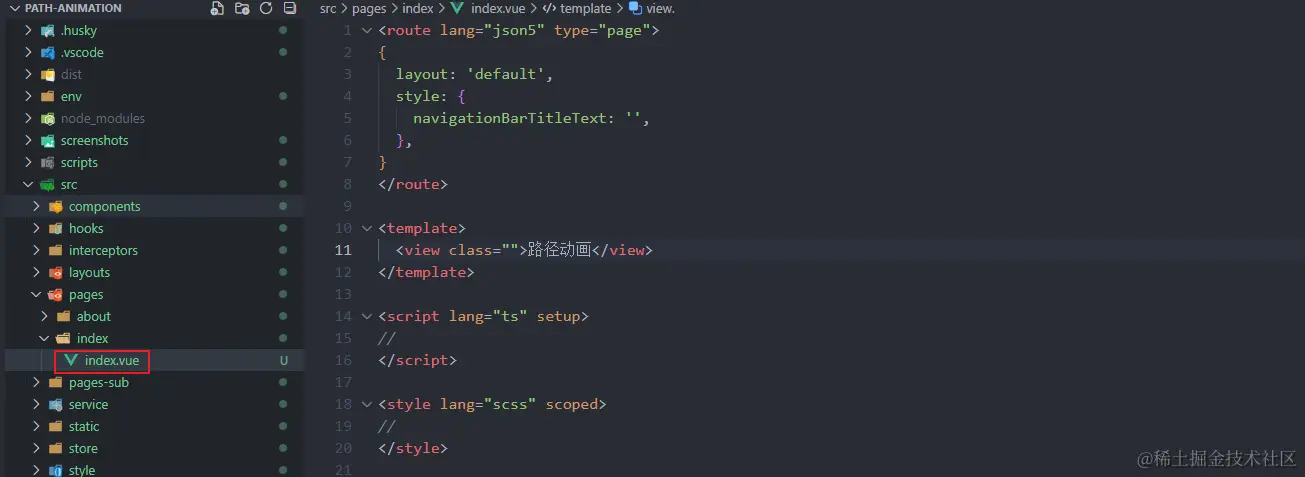The height and width of the screenshot is (477, 1305).
Task: Select the hooks folder label
Action: [x=86, y=228]
